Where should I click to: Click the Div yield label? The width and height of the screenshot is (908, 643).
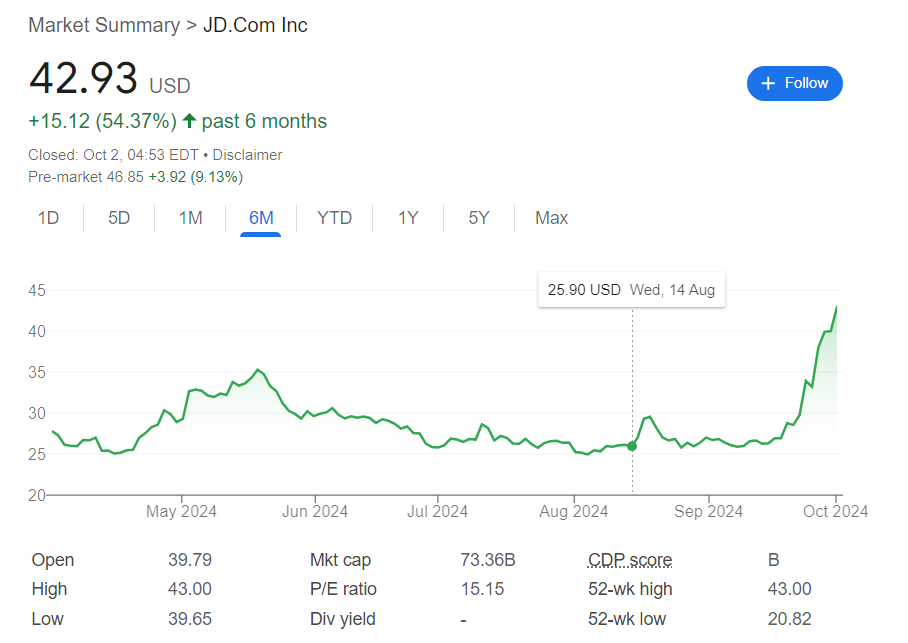pos(343,619)
